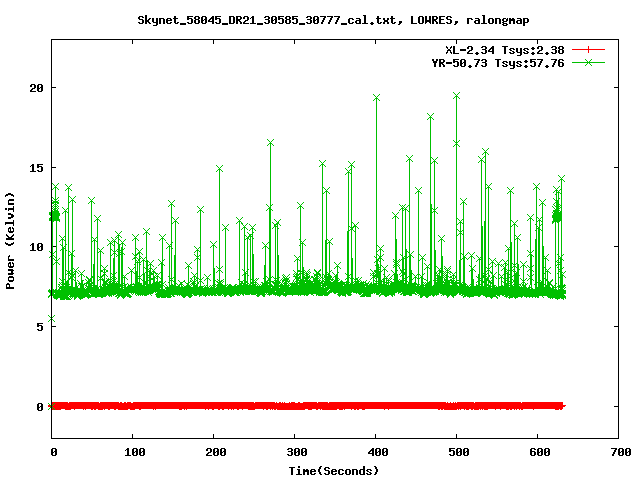Click the x-axis tick label 700

click(x=621, y=452)
